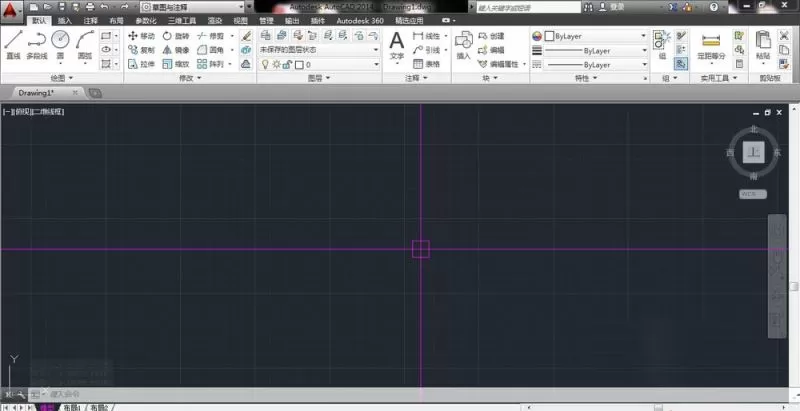Expand the Annotation (注释) panel

click(416, 78)
